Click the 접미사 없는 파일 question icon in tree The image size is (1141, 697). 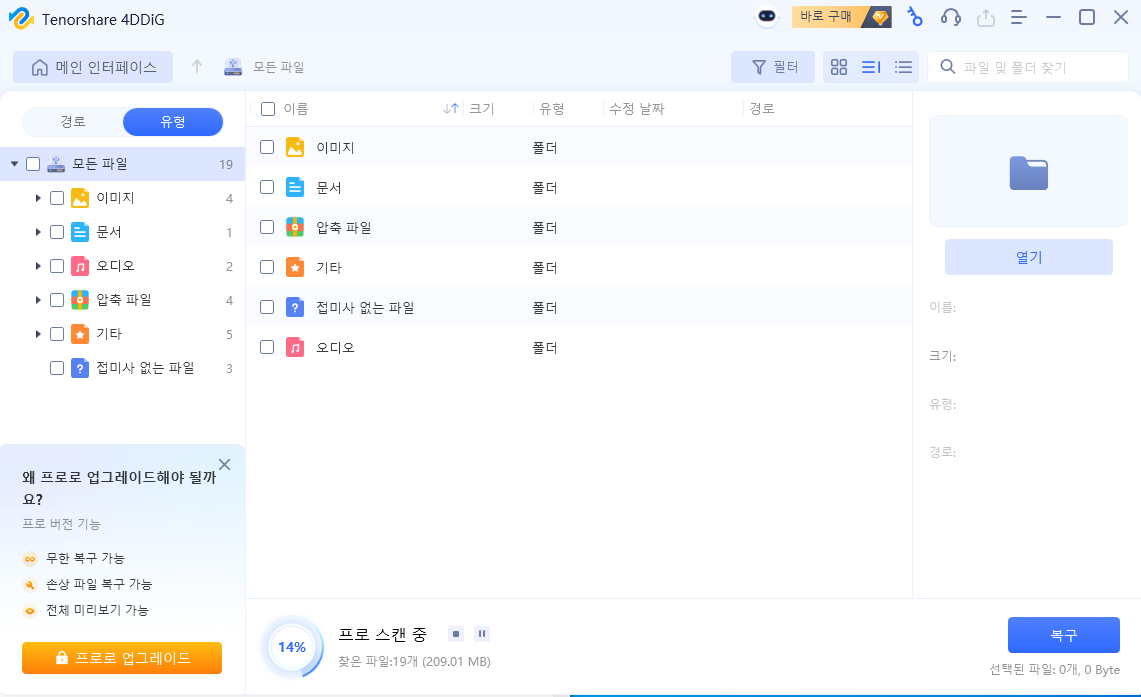pyautogui.click(x=80, y=368)
